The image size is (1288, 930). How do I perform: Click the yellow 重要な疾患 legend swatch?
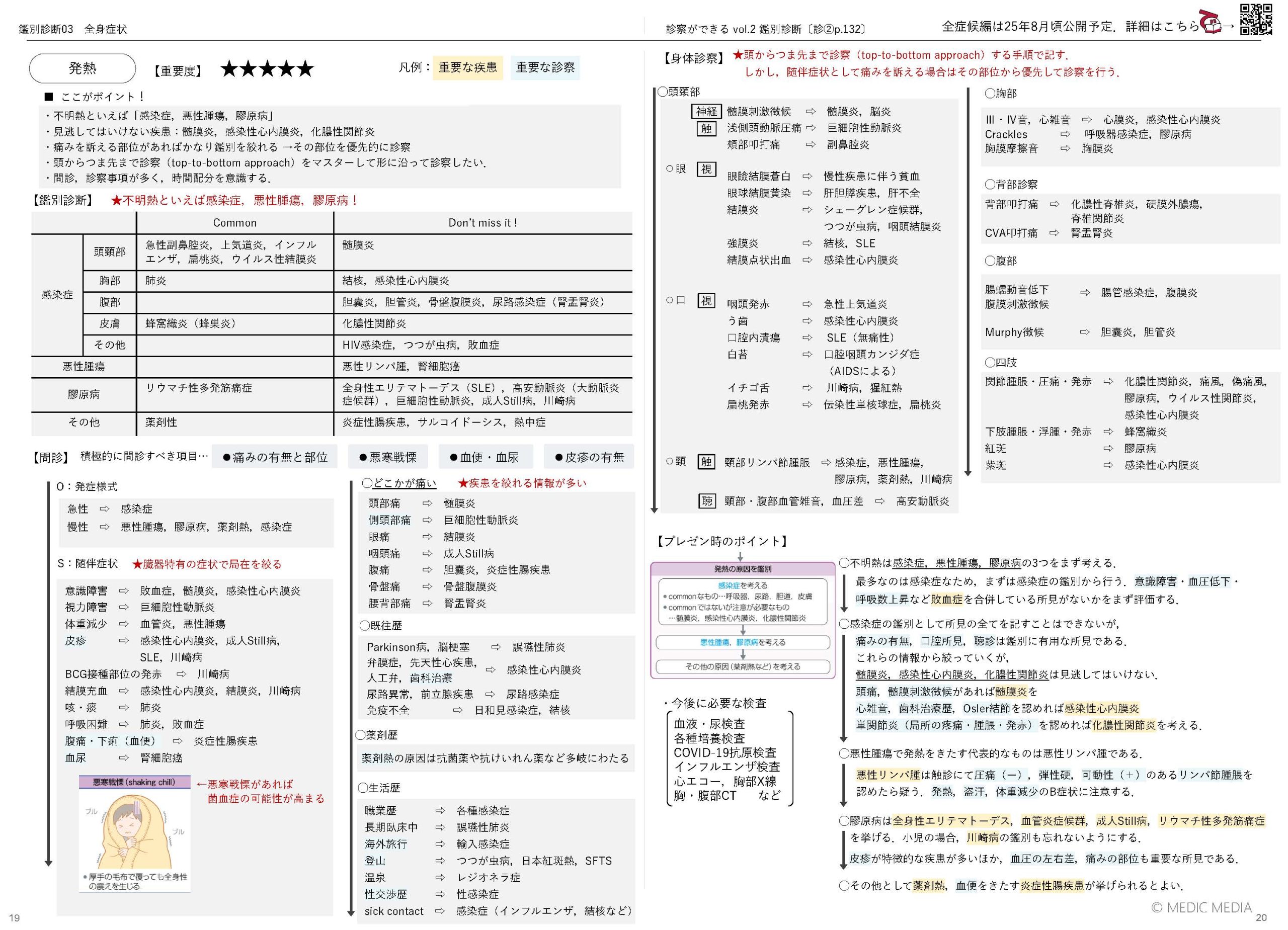coord(467,67)
